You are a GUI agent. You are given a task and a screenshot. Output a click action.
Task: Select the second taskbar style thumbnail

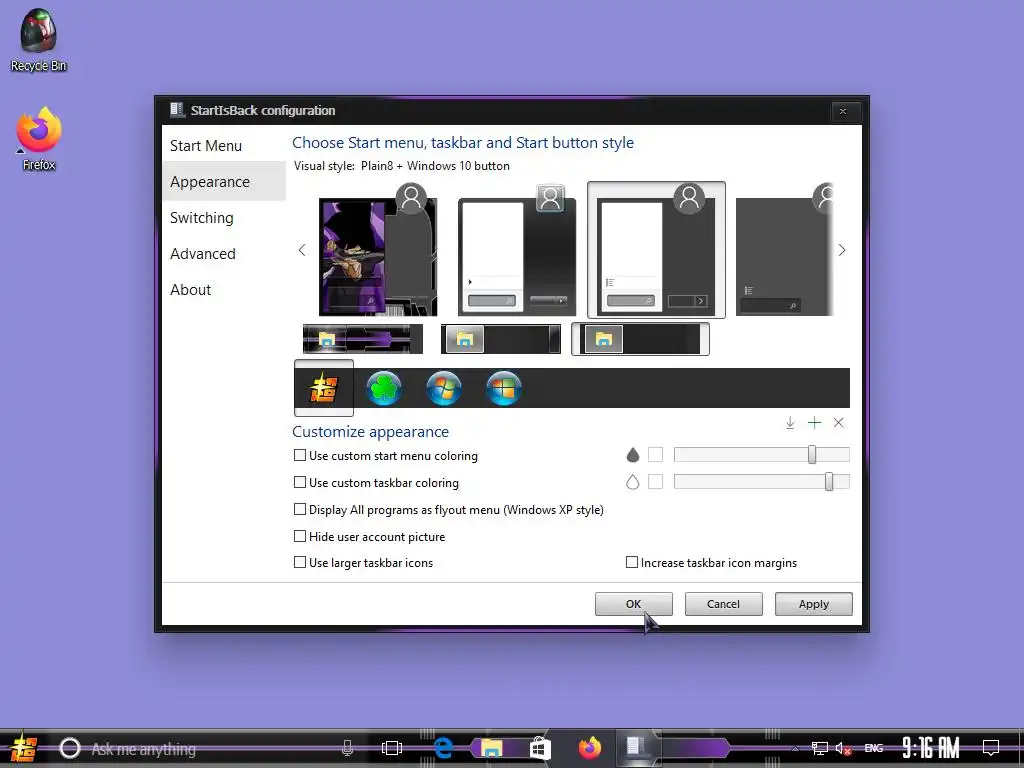(501, 339)
